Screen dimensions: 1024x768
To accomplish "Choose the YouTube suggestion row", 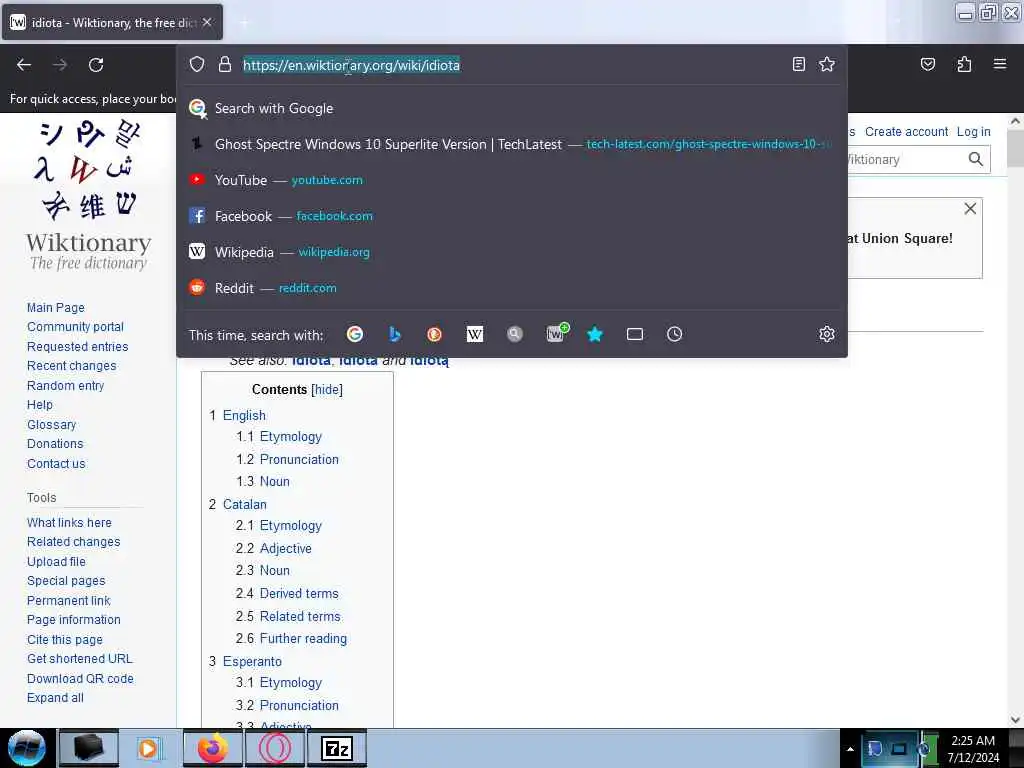I will pyautogui.click(x=511, y=180).
